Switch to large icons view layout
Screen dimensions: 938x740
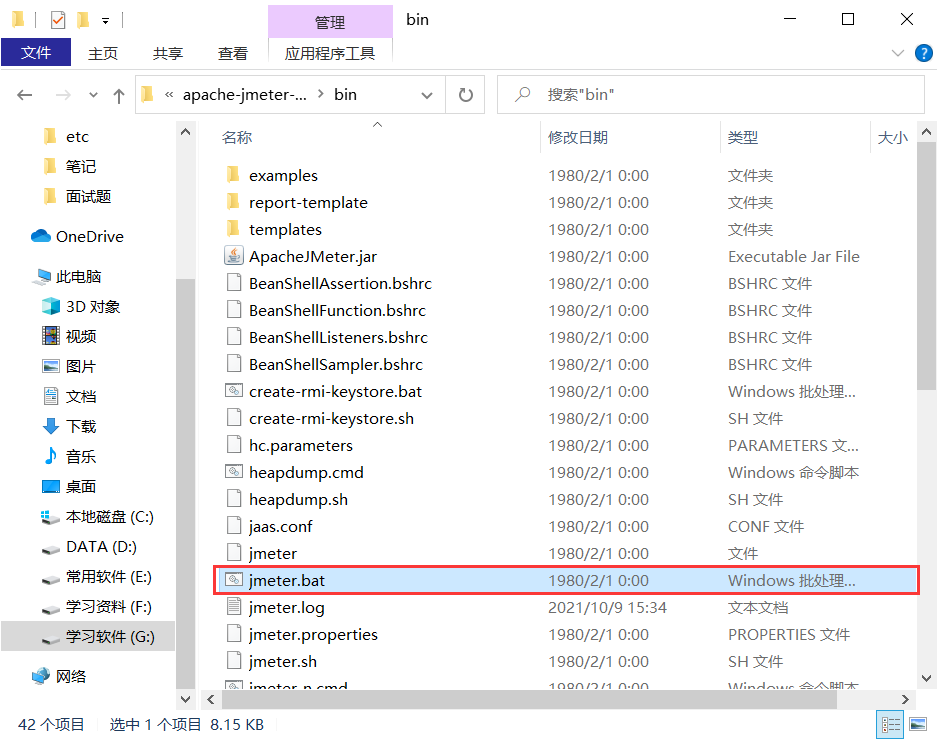[x=918, y=724]
